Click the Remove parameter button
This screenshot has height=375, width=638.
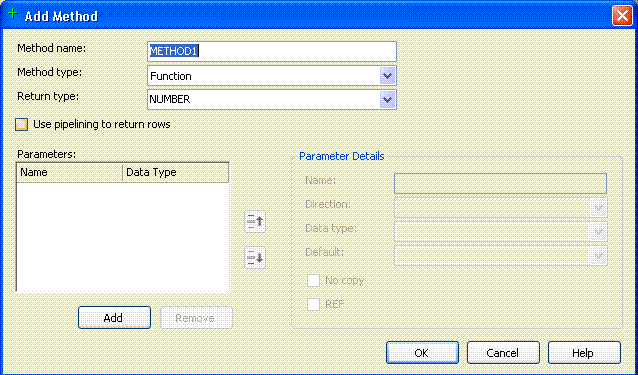197,318
